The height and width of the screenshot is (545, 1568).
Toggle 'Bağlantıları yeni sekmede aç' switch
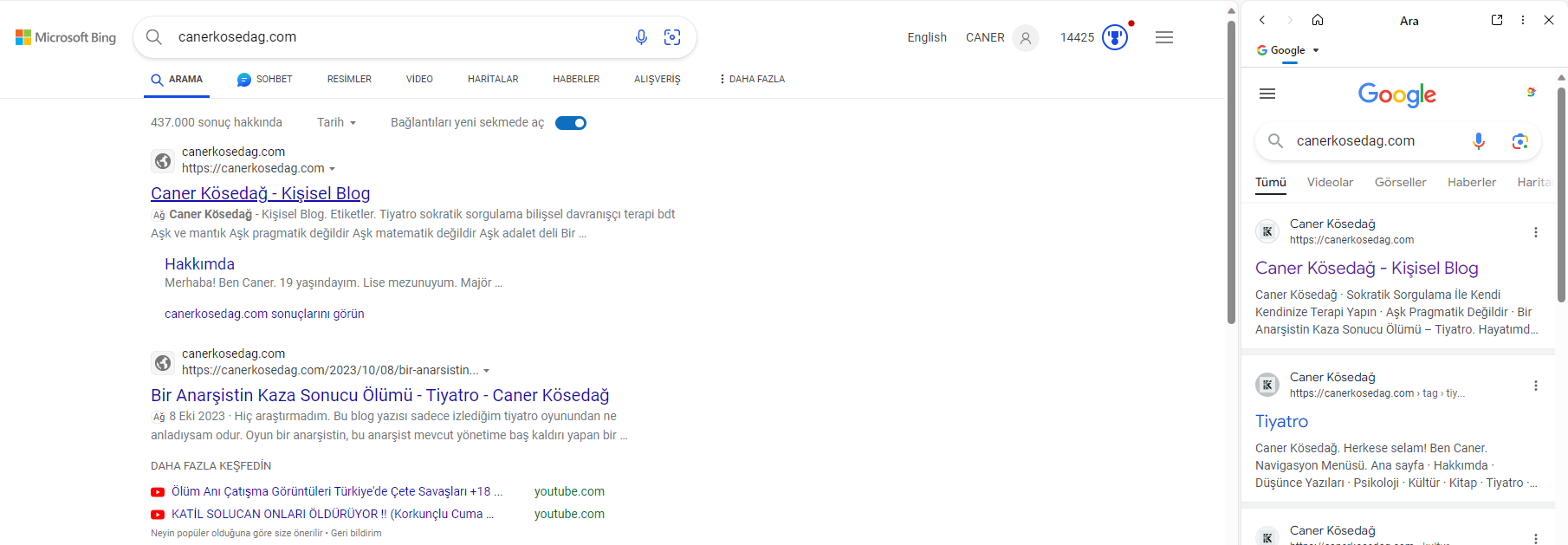tap(571, 123)
